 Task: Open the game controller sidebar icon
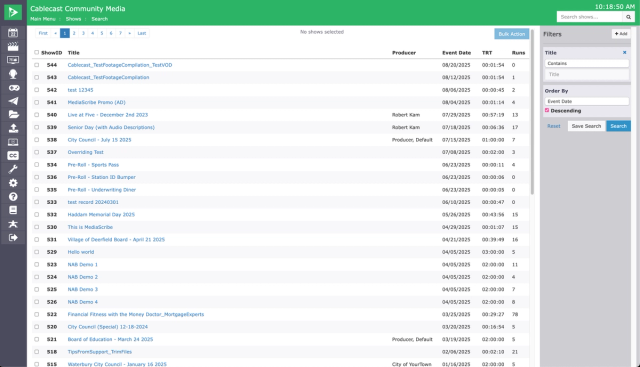13,88
